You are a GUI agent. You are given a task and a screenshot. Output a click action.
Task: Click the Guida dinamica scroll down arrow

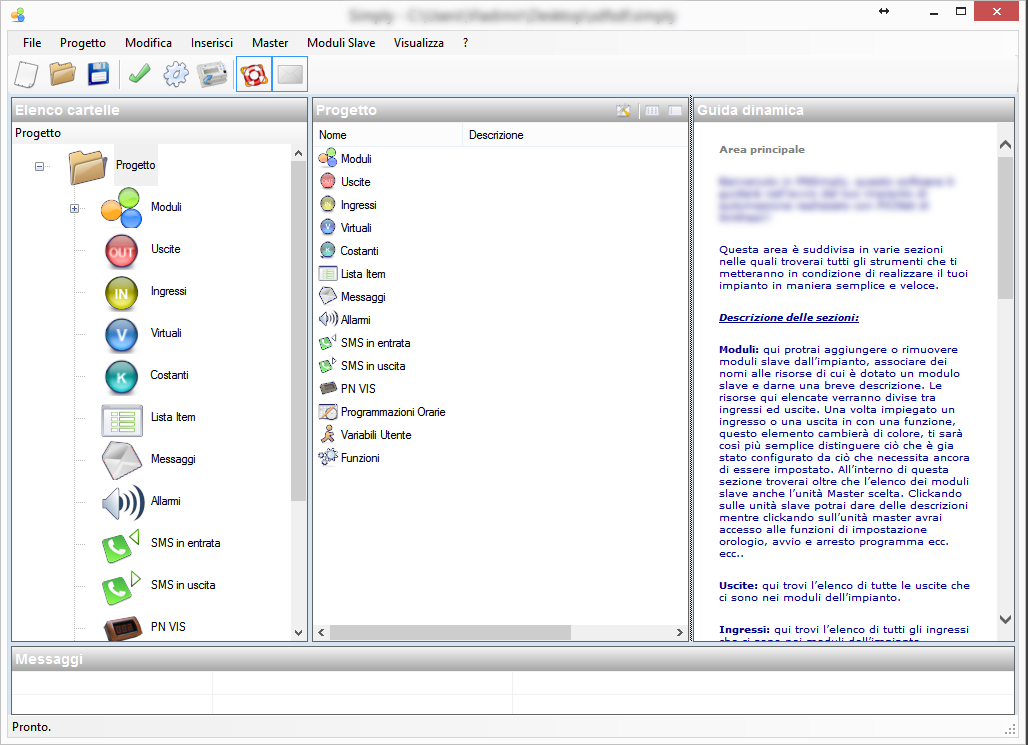coord(1005,619)
